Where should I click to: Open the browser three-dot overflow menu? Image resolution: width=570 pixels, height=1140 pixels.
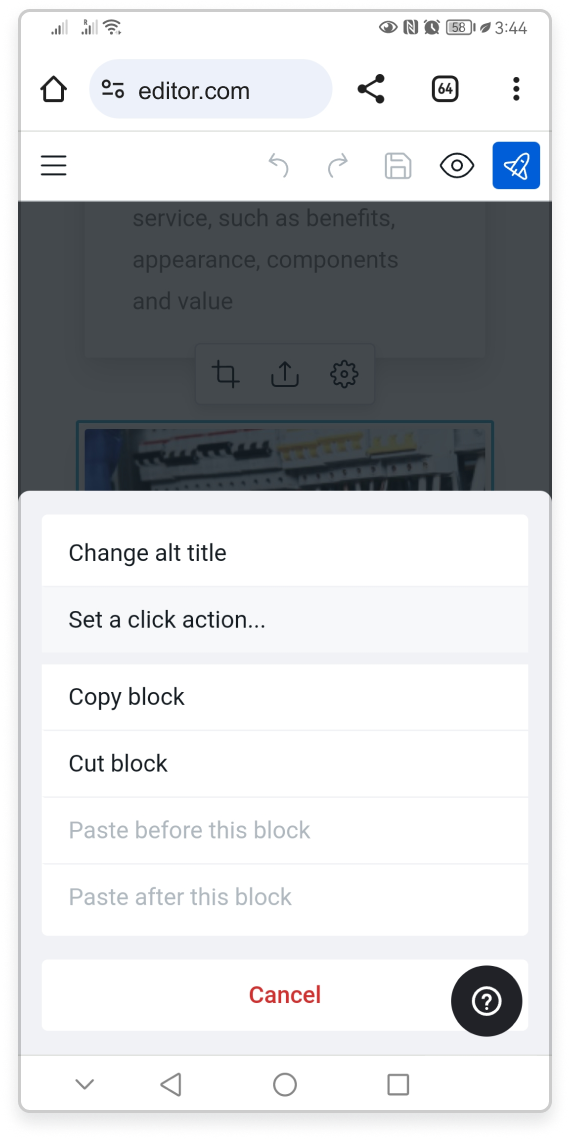click(x=516, y=89)
